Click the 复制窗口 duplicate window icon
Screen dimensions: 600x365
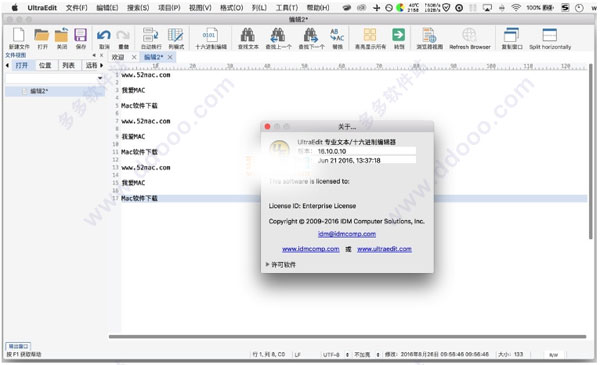point(512,35)
